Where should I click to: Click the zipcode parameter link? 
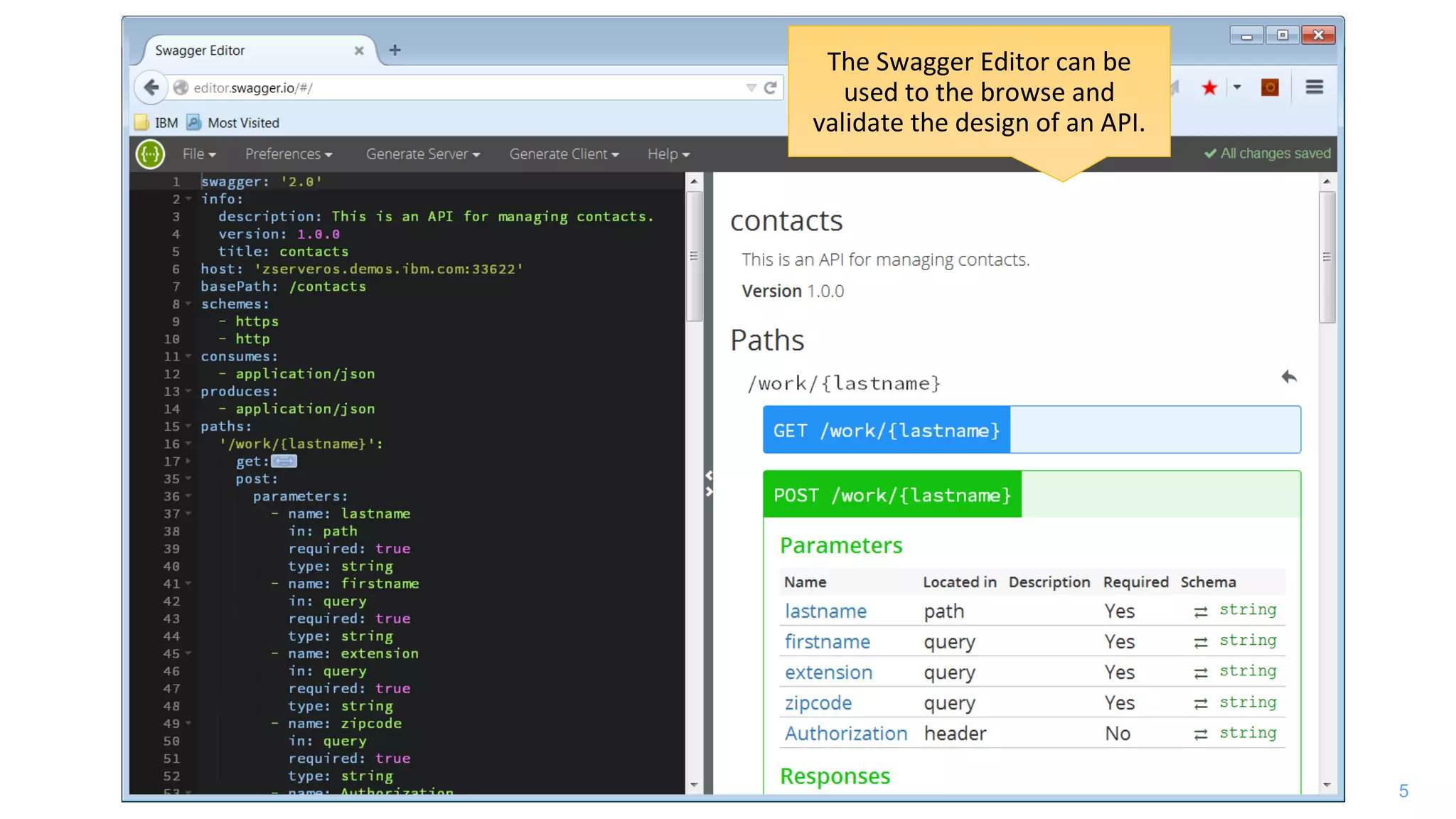(818, 702)
